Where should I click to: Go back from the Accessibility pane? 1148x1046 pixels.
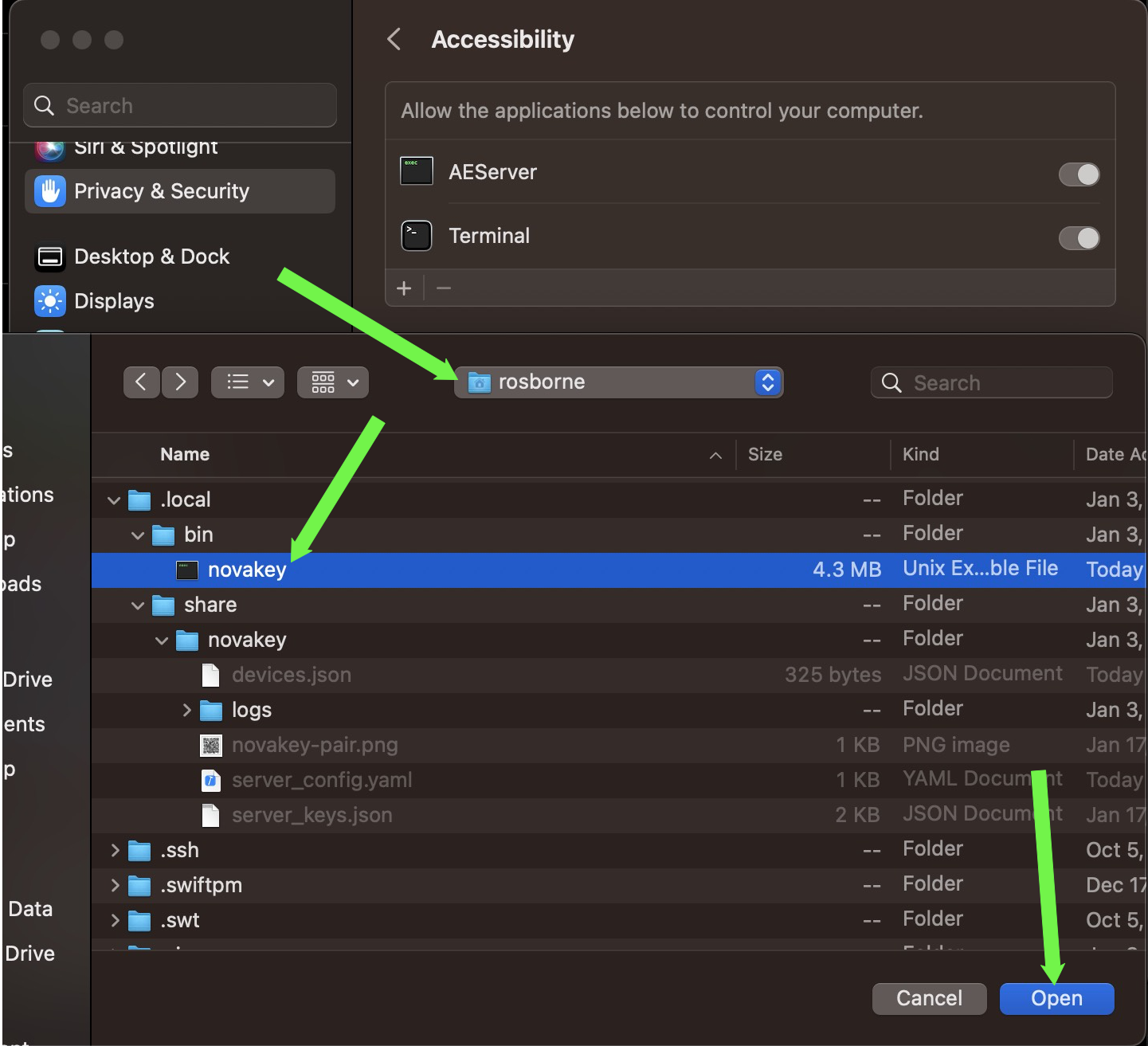pos(394,39)
